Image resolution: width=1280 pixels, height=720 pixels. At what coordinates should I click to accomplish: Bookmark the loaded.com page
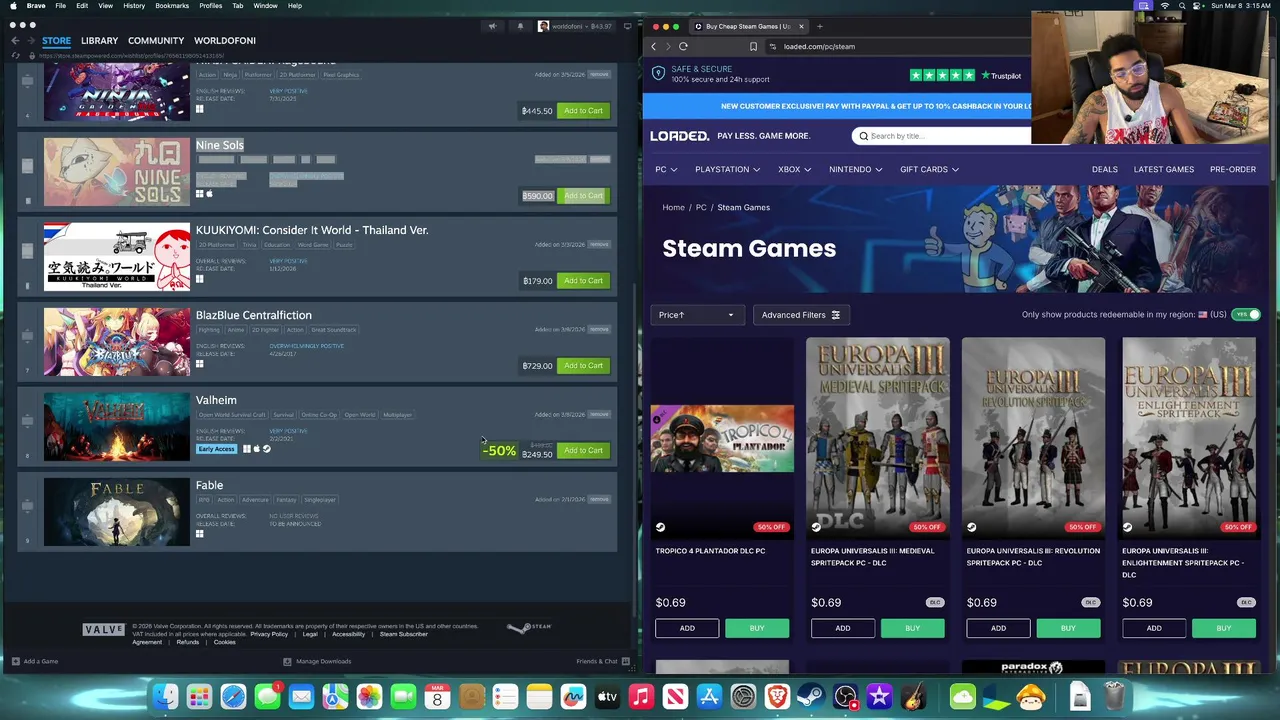[753, 46]
